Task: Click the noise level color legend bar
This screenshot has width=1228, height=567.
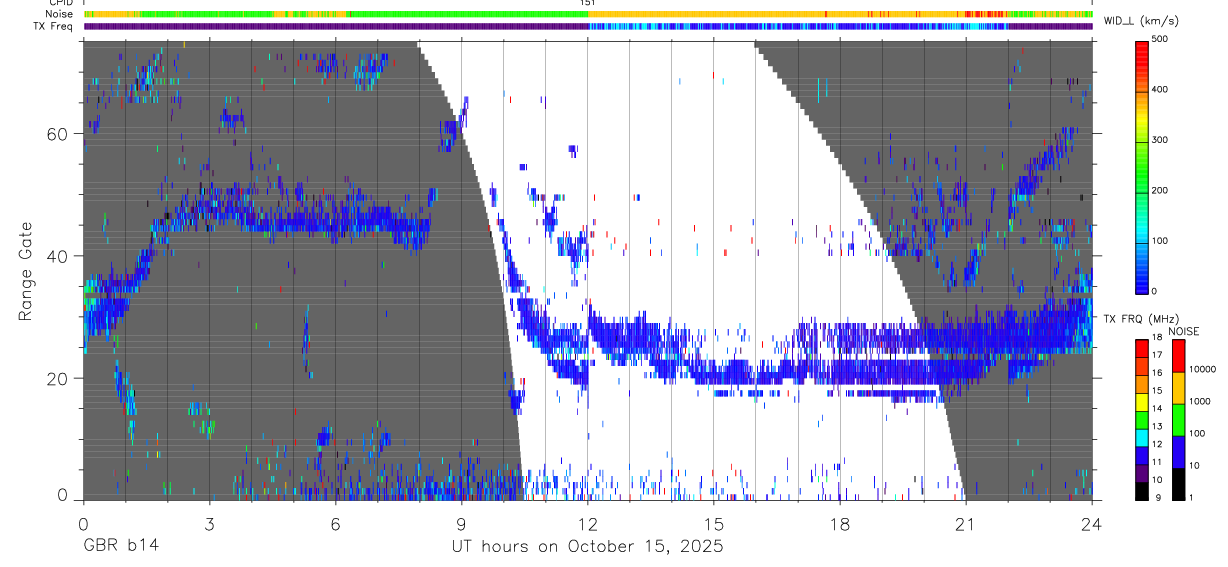Action: [1178, 418]
